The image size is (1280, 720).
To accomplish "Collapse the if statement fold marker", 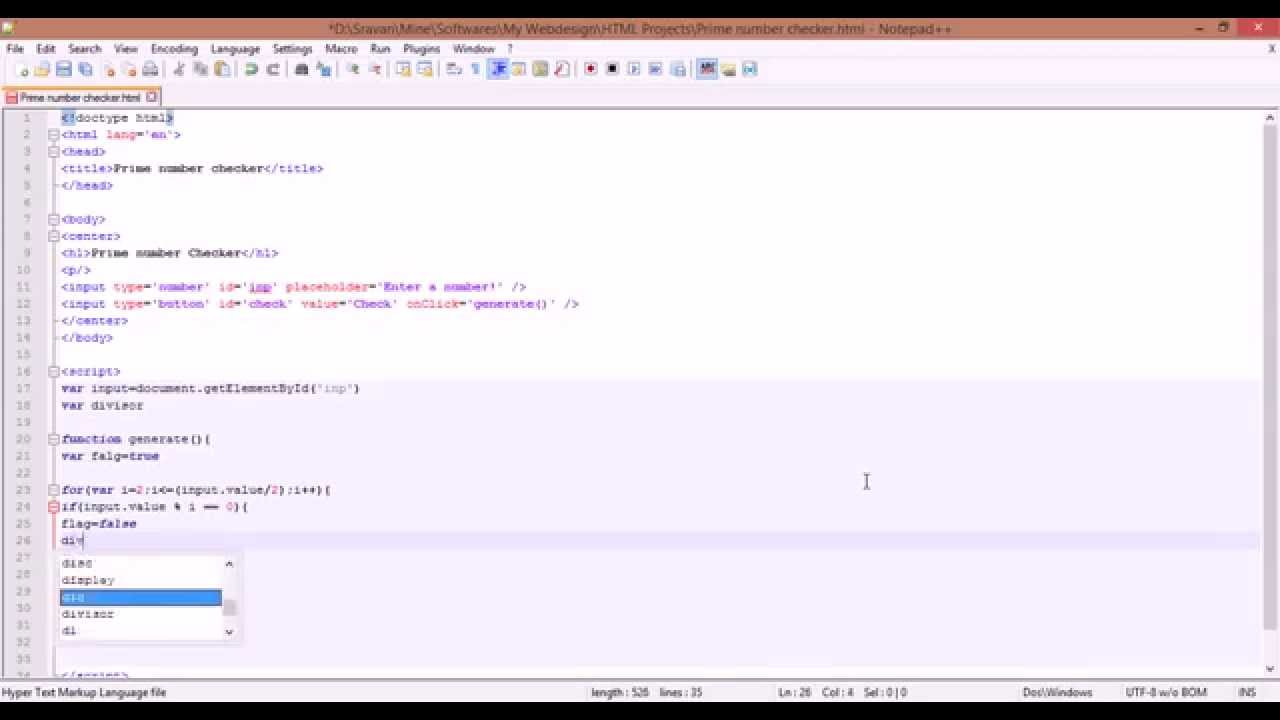I will [x=54, y=507].
